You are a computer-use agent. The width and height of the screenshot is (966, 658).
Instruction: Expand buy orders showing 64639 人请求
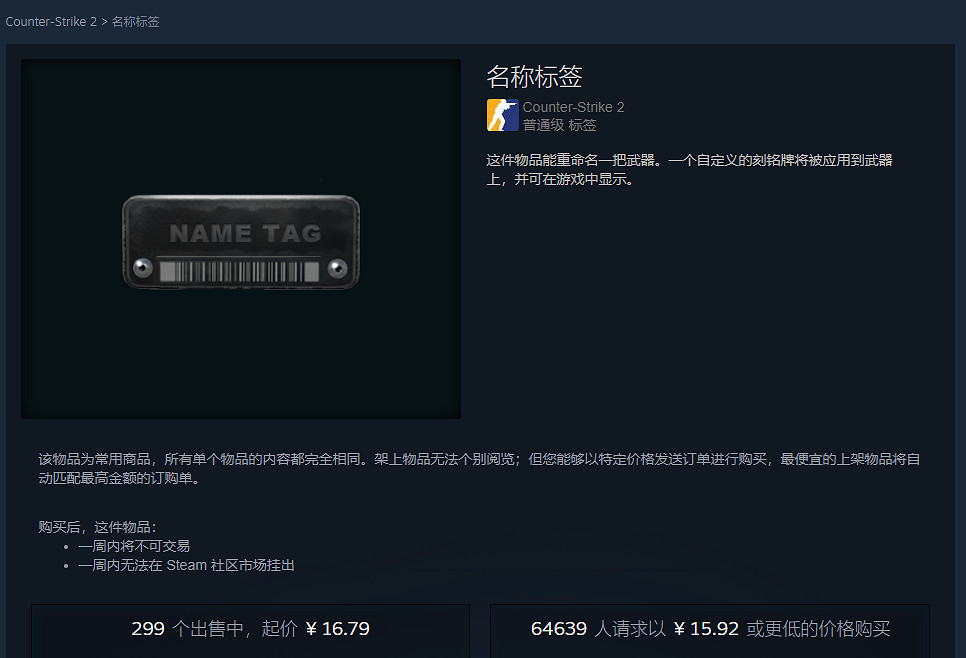click(714, 628)
